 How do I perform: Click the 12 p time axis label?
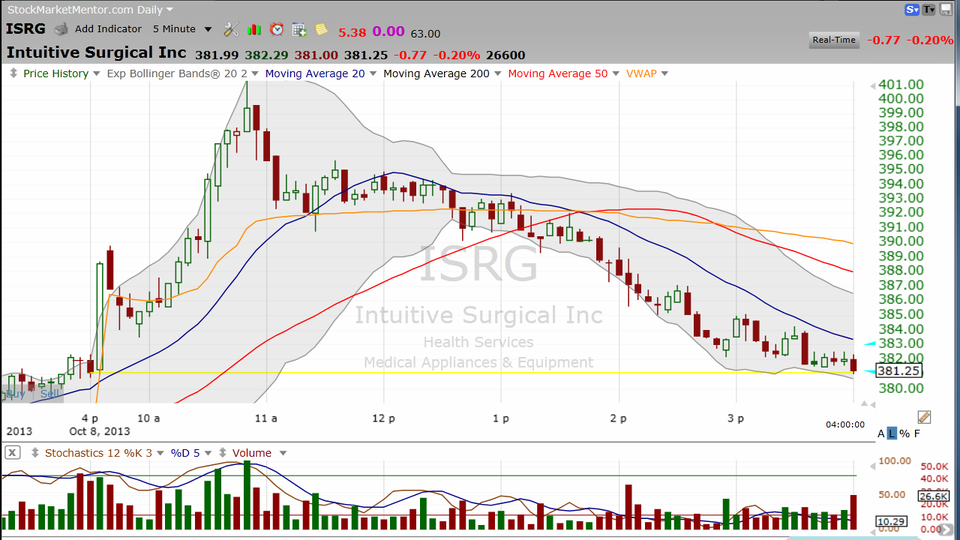383,418
